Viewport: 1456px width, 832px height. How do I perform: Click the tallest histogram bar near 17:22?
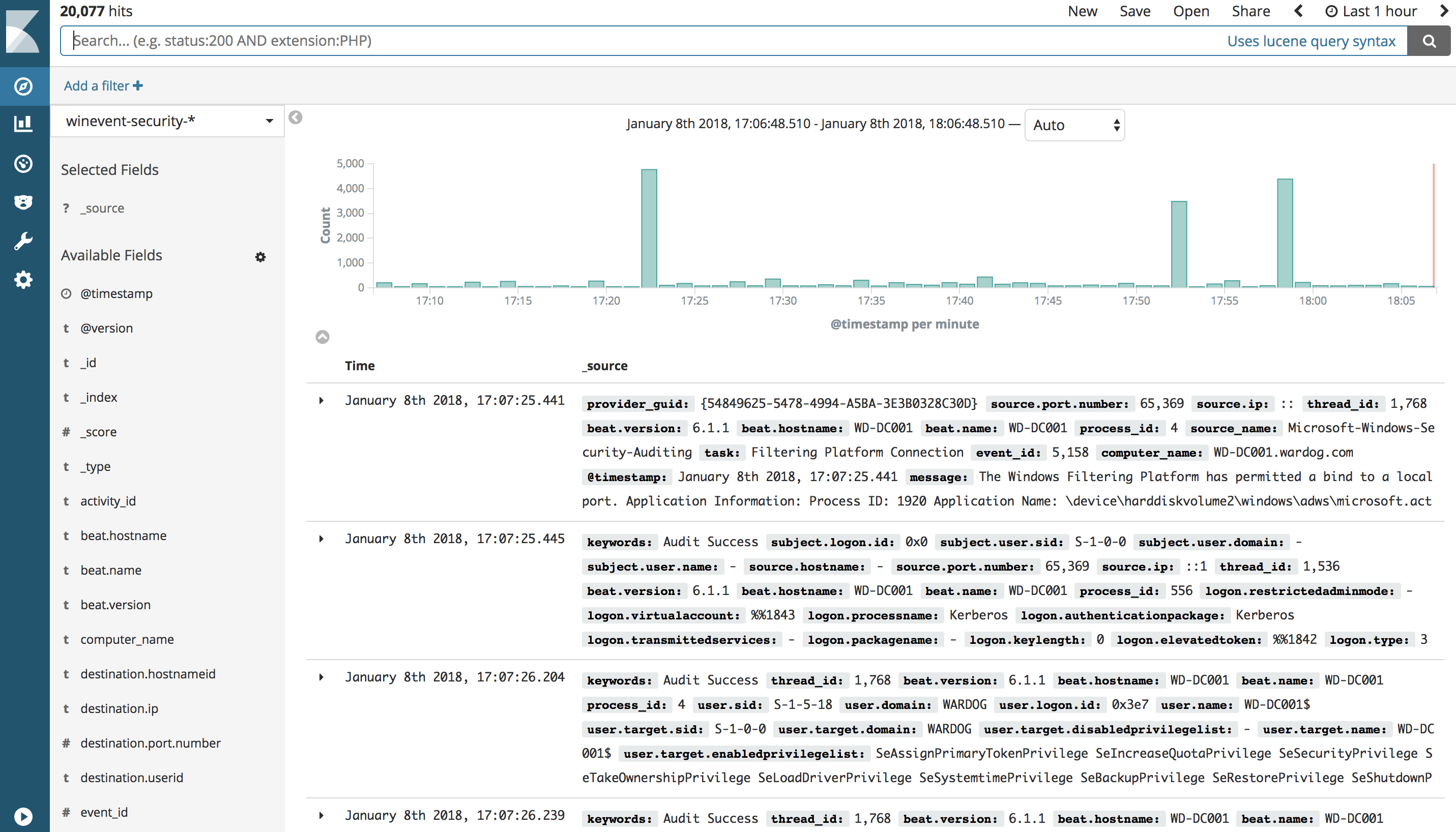click(x=649, y=228)
